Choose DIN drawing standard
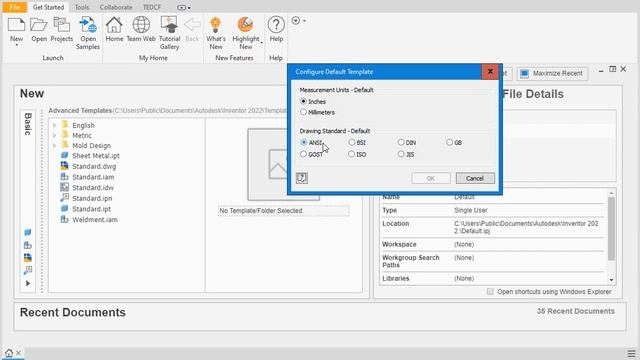640x360 pixels. pos(401,142)
